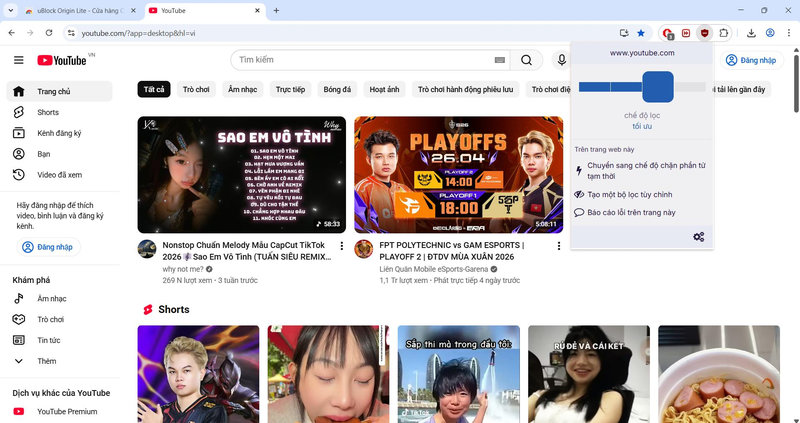This screenshot has width=800, height=423.
Task: Click FPT POLYTECHNIC vs GAM ESPORTS title
Action: tap(452, 251)
